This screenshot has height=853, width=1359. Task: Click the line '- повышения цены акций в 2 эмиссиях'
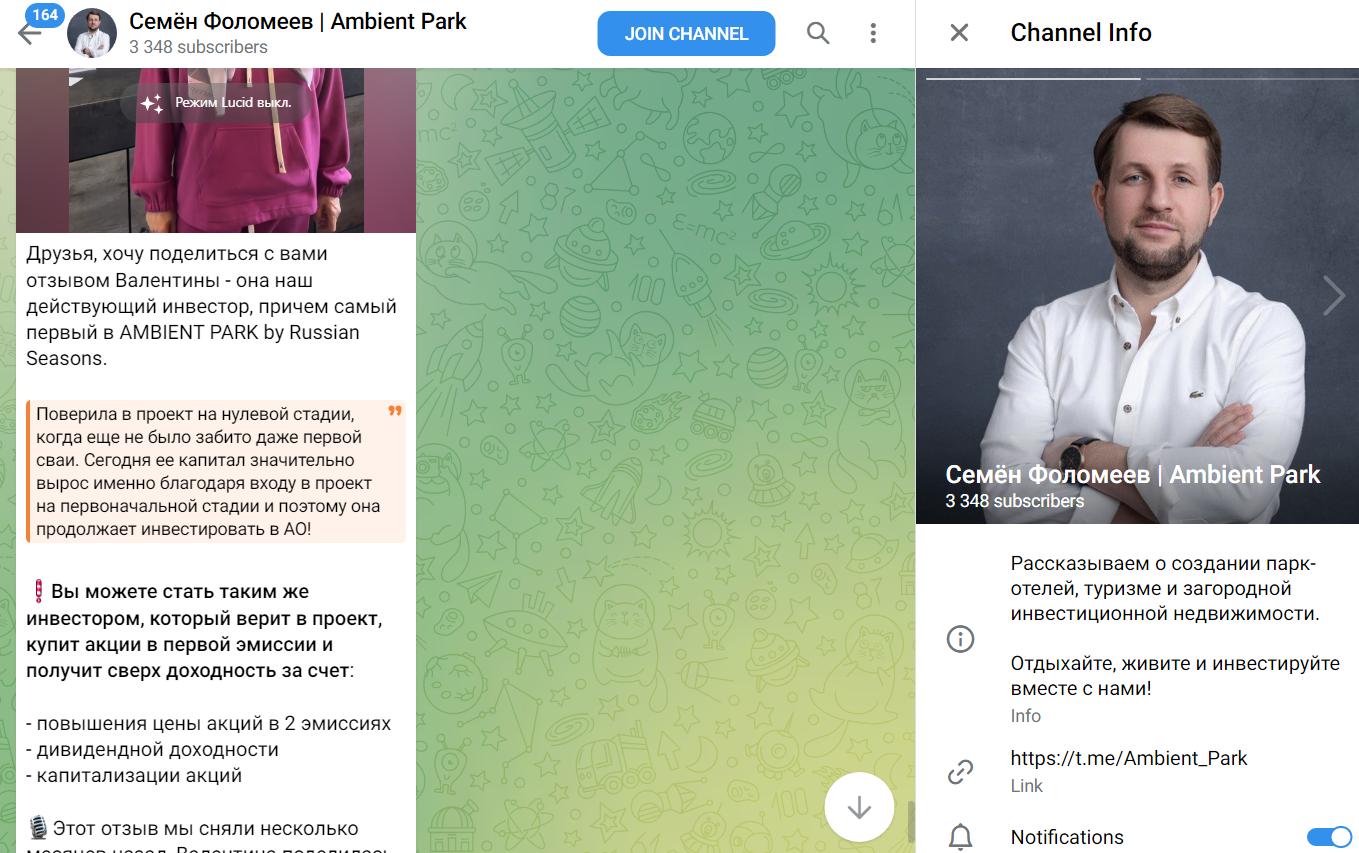point(209,723)
